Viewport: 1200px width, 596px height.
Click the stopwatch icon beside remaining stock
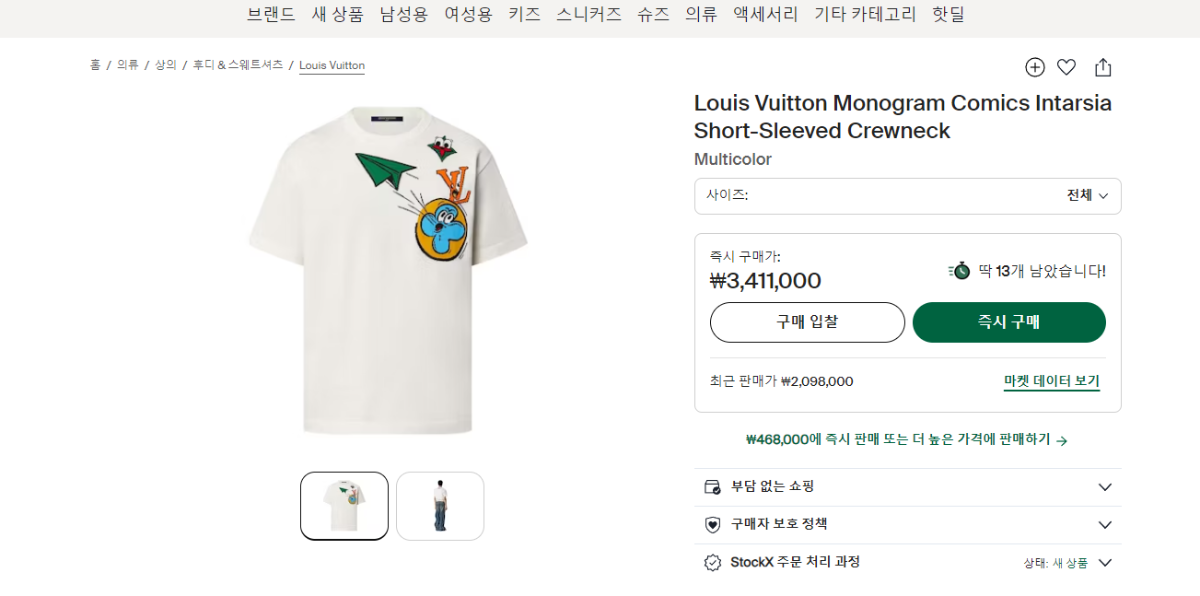(x=960, y=270)
